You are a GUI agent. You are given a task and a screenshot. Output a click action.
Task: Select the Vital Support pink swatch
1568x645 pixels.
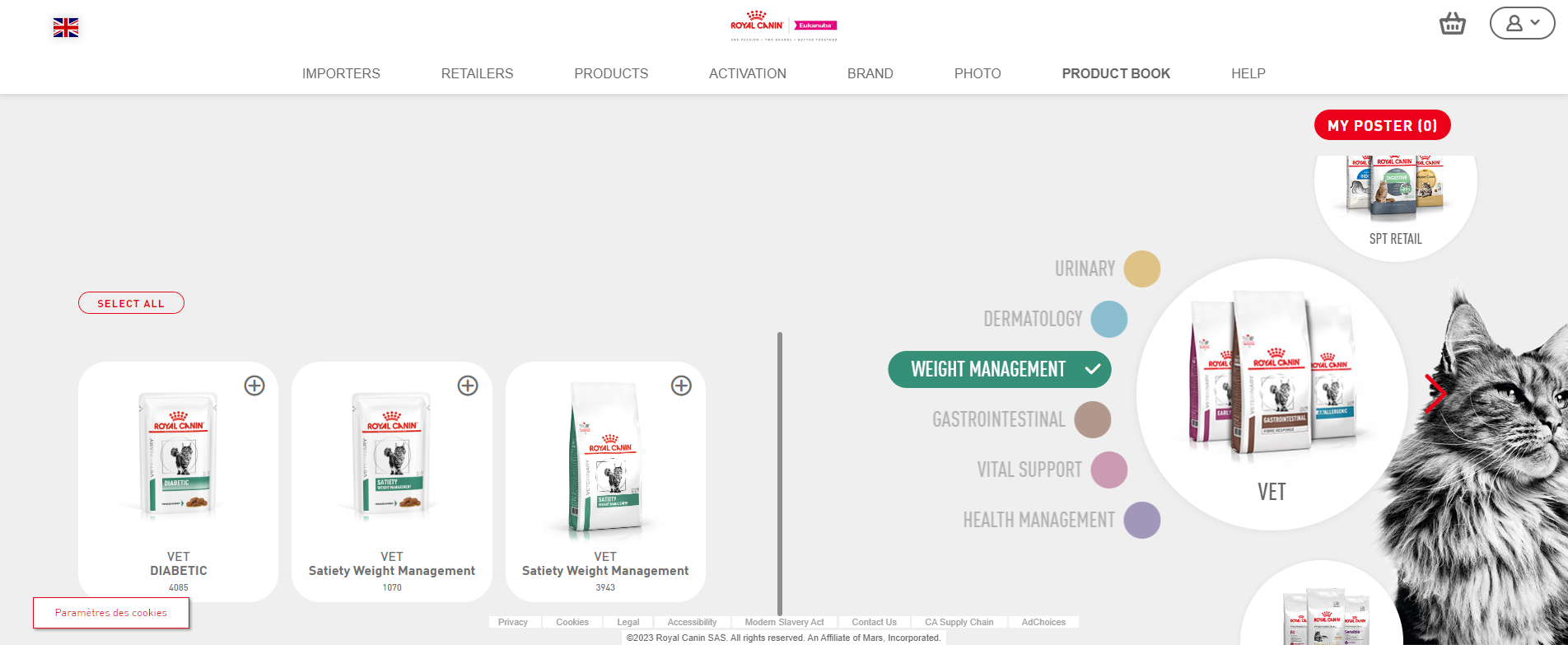(1108, 470)
